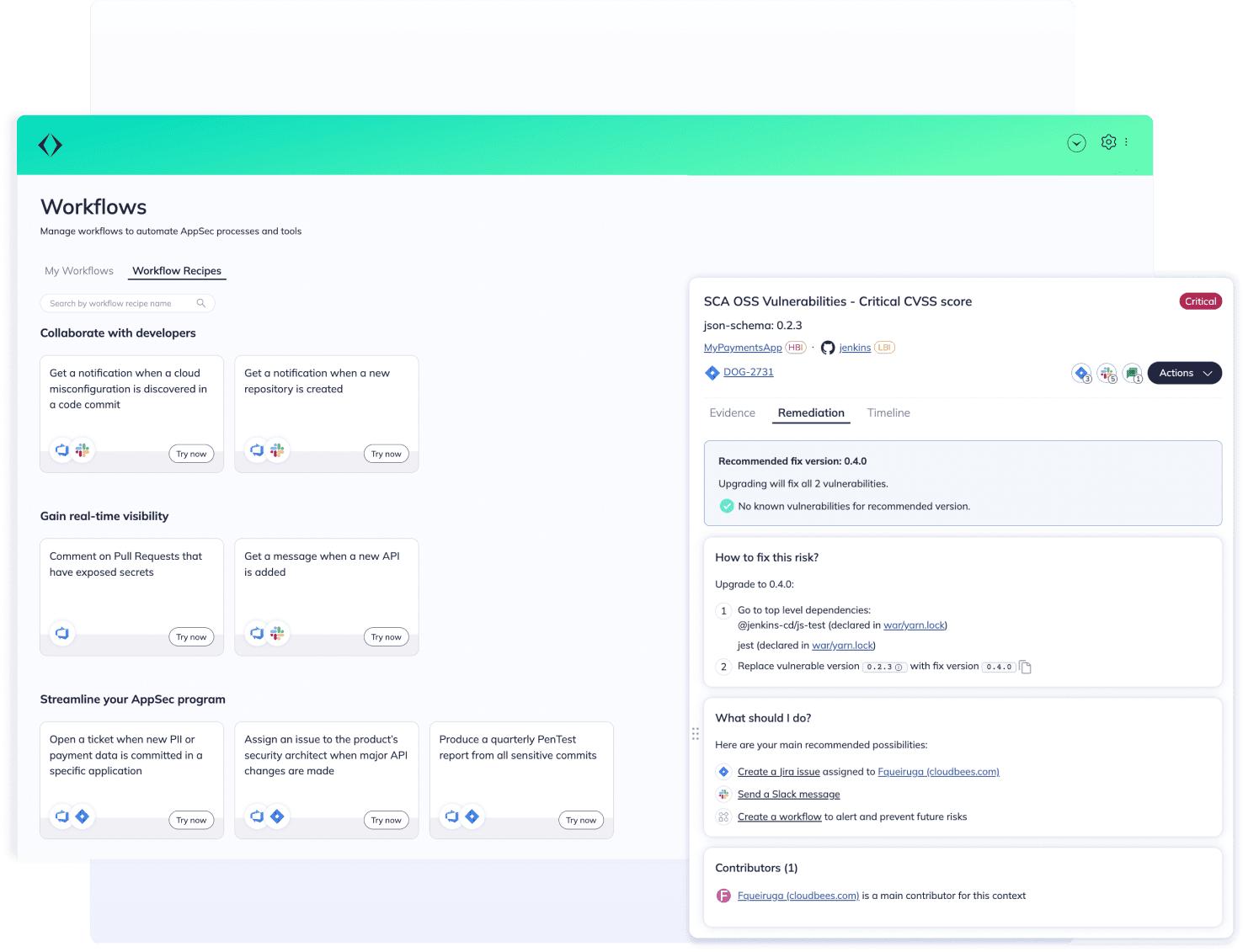The image size is (1243, 952).
Task: Focus the workflow recipe name search field
Action: tap(118, 303)
